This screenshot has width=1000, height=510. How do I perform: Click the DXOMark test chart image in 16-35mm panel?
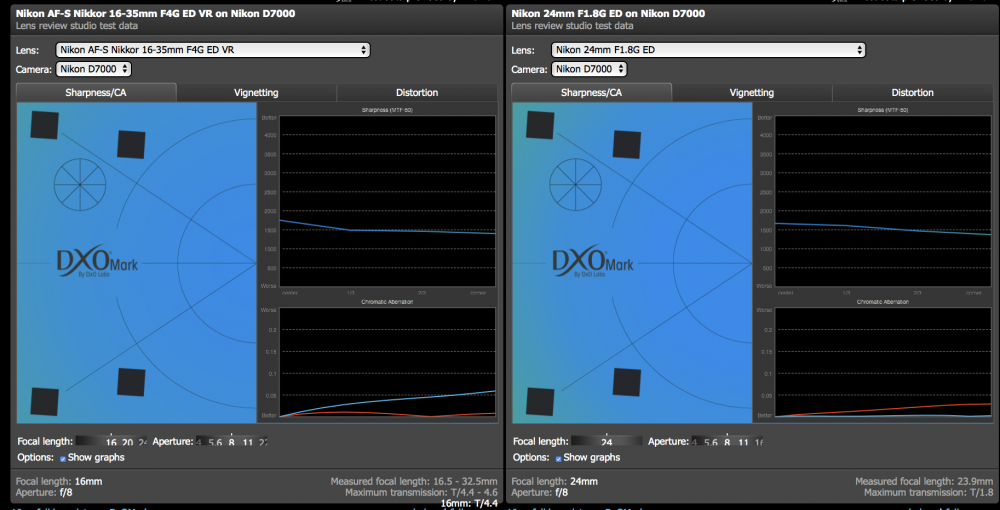pyautogui.click(x=136, y=263)
